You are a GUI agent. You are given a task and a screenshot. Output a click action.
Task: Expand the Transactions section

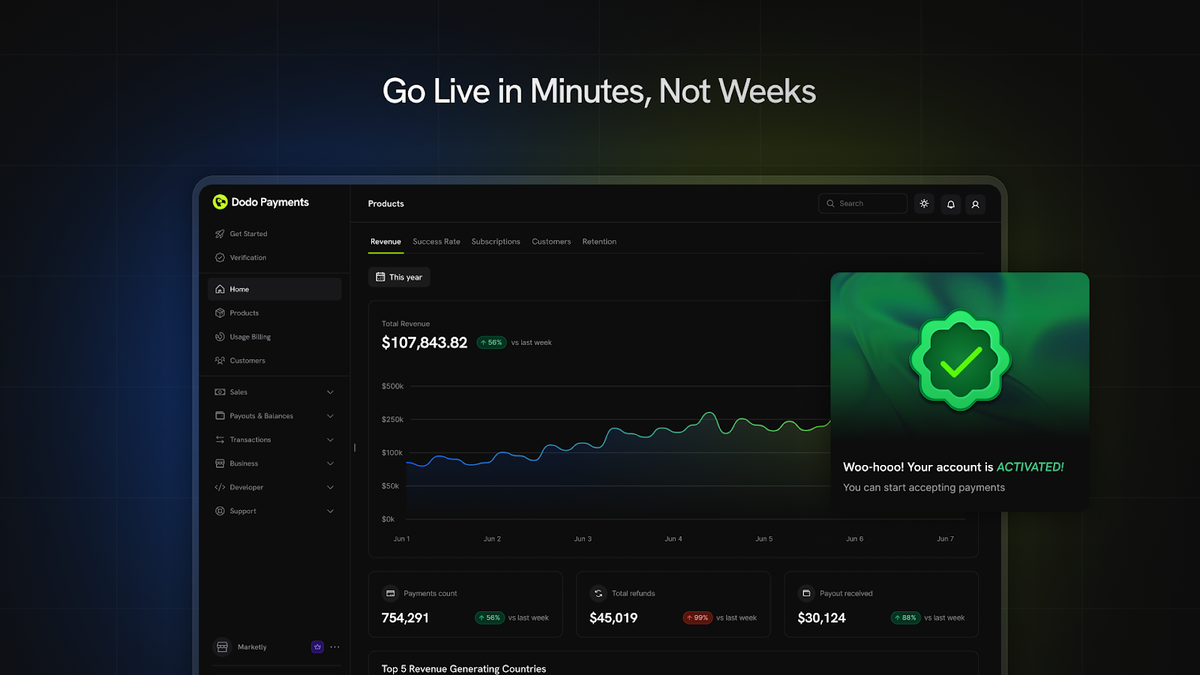[330, 440]
